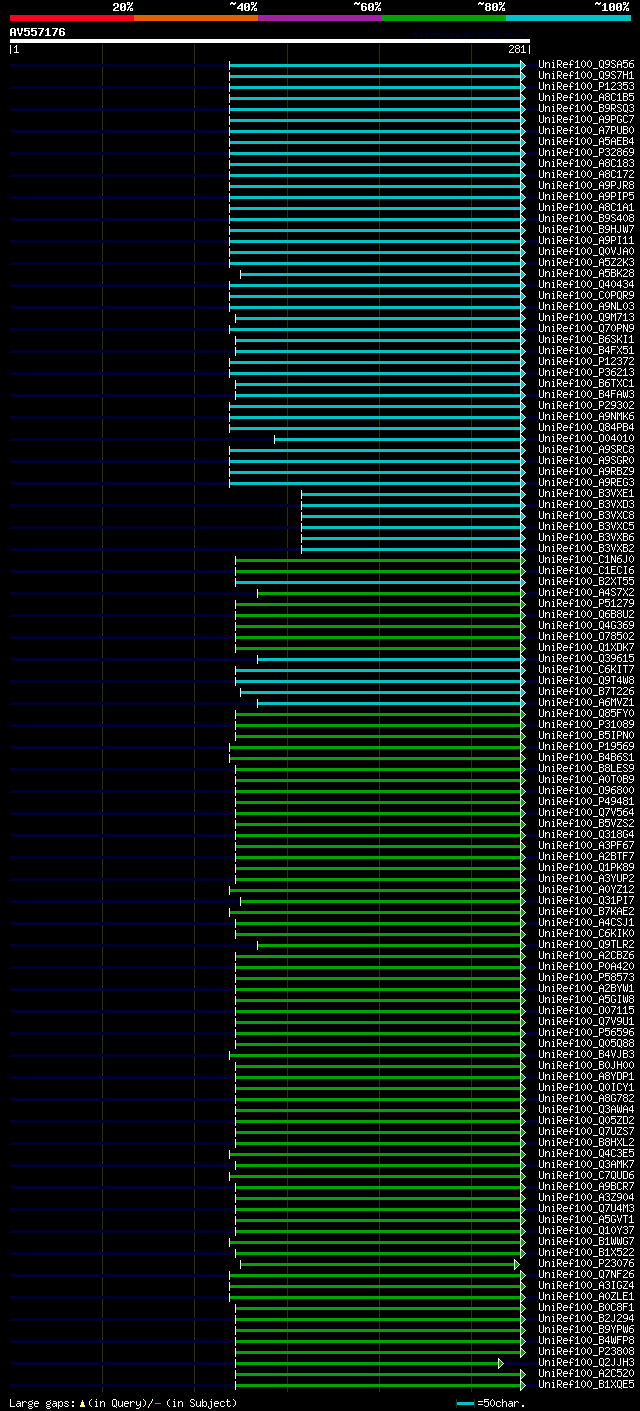Select the UniRef100_Q31PI7 label

click(x=586, y=901)
